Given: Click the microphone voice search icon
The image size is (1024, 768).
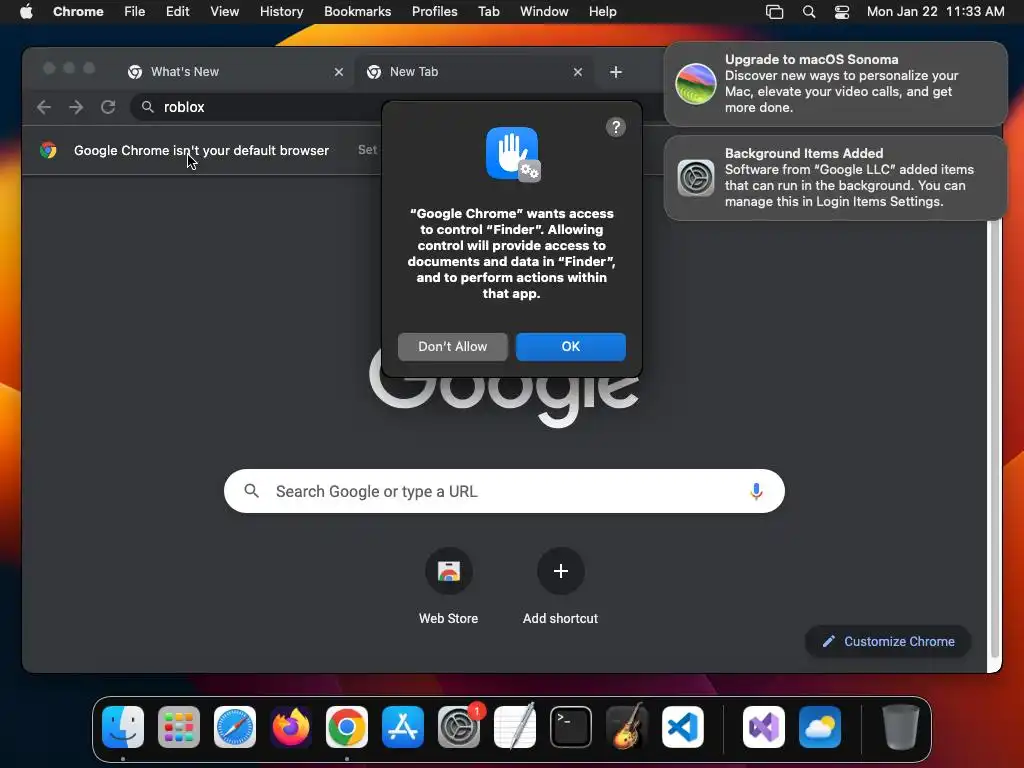Looking at the screenshot, I should tap(756, 491).
